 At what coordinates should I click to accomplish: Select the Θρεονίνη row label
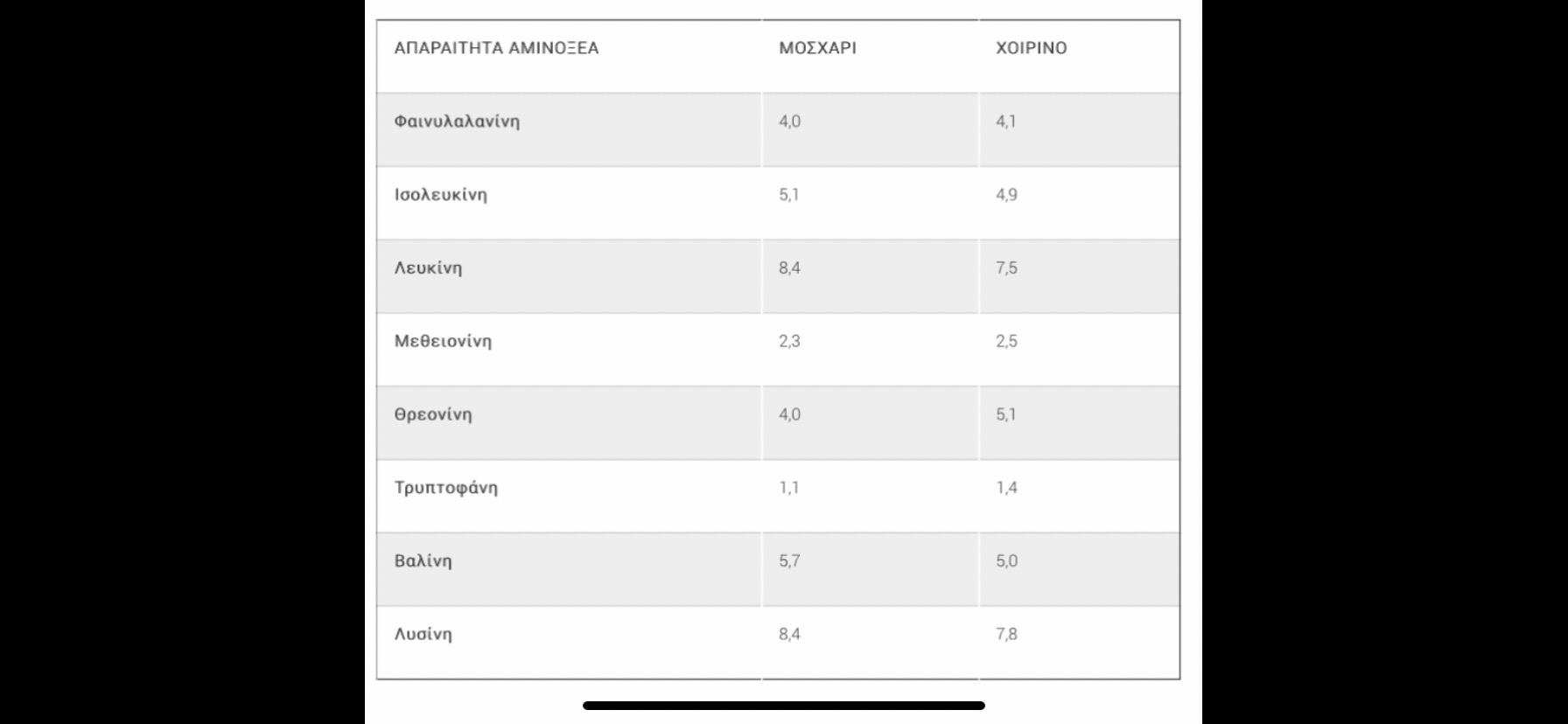[x=432, y=414]
